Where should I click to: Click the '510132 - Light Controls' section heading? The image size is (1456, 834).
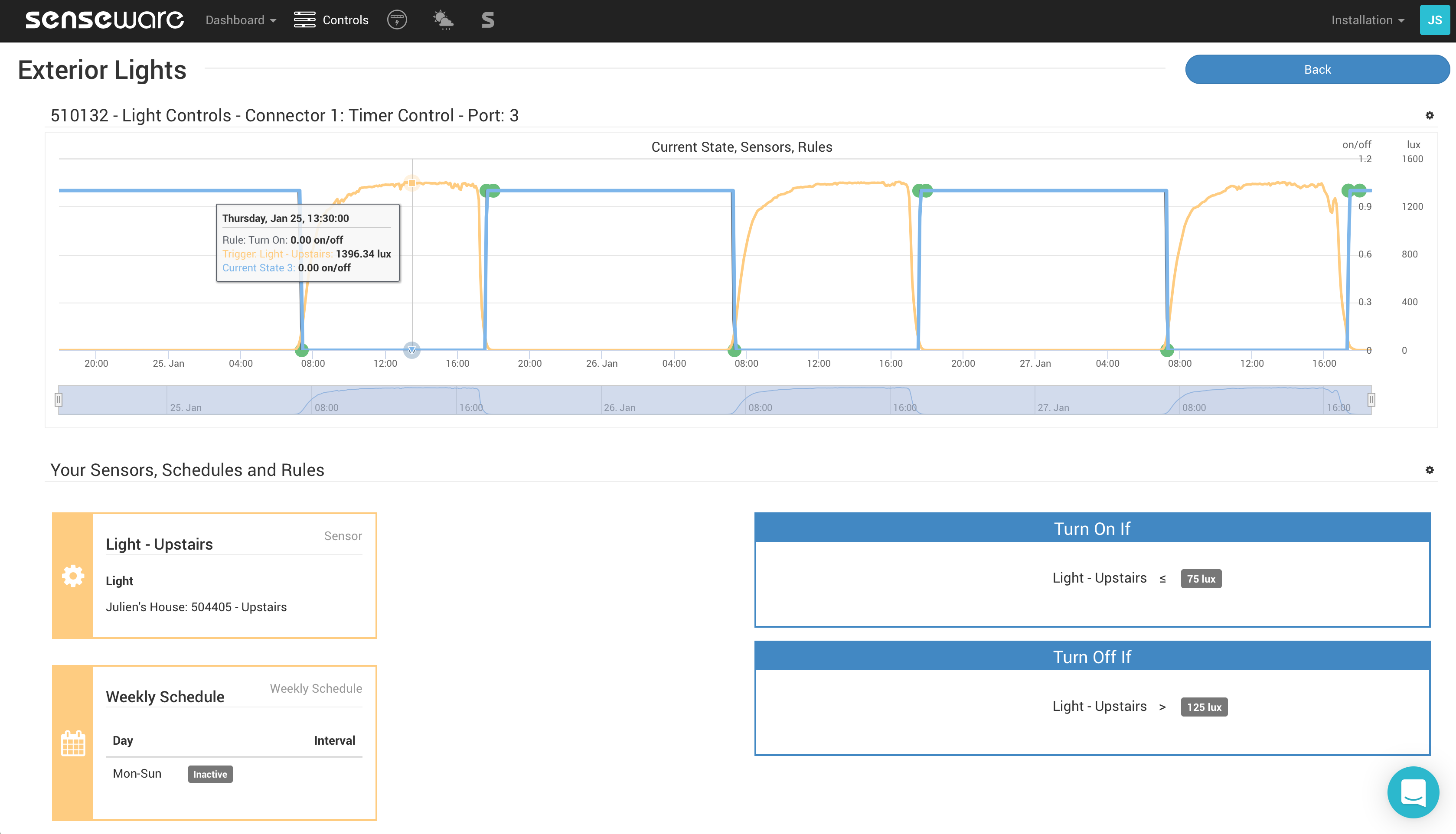pos(284,116)
